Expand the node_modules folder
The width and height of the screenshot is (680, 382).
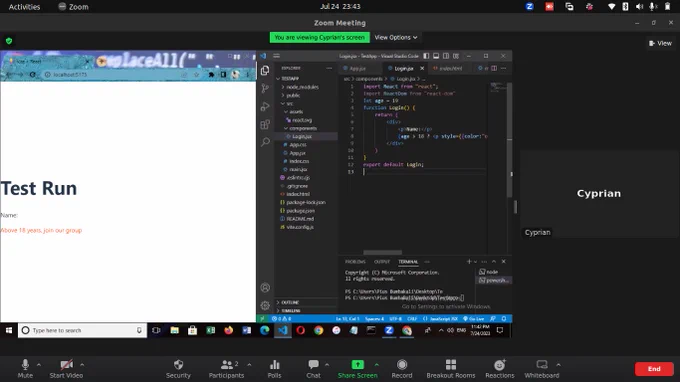click(302, 87)
